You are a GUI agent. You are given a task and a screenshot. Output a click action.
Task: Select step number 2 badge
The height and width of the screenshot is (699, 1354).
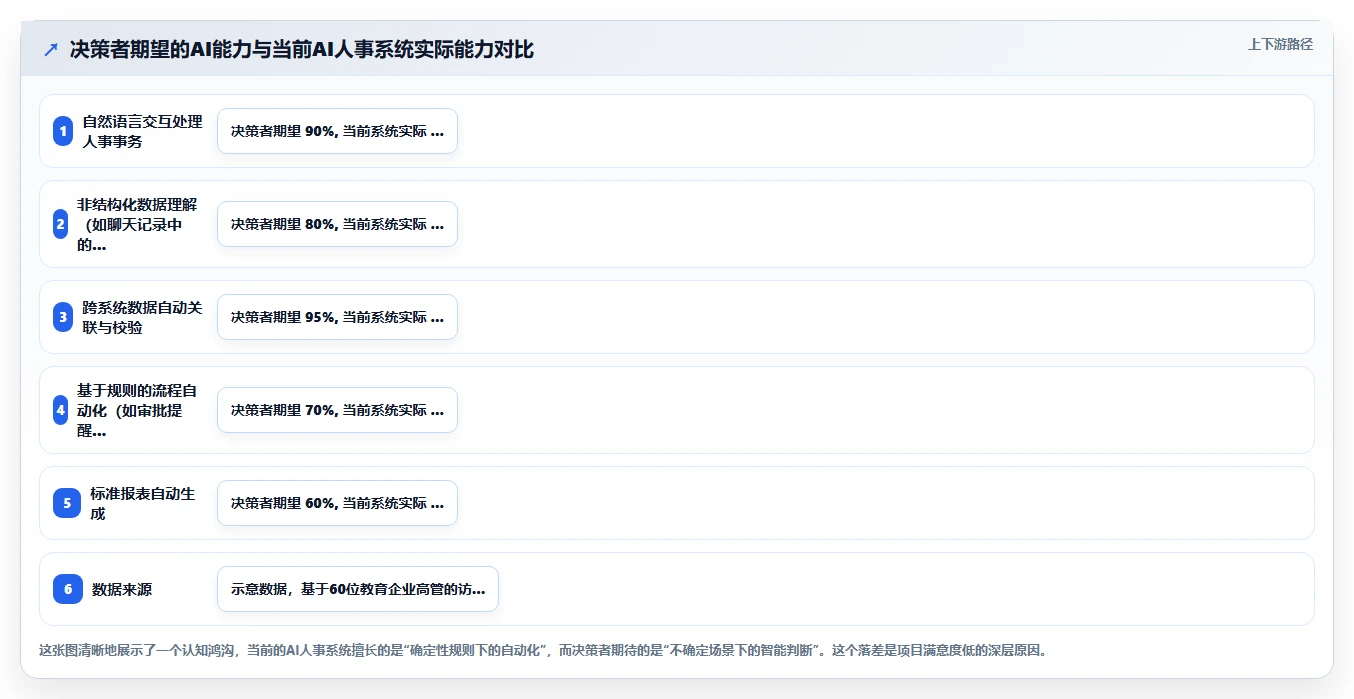click(x=60, y=224)
